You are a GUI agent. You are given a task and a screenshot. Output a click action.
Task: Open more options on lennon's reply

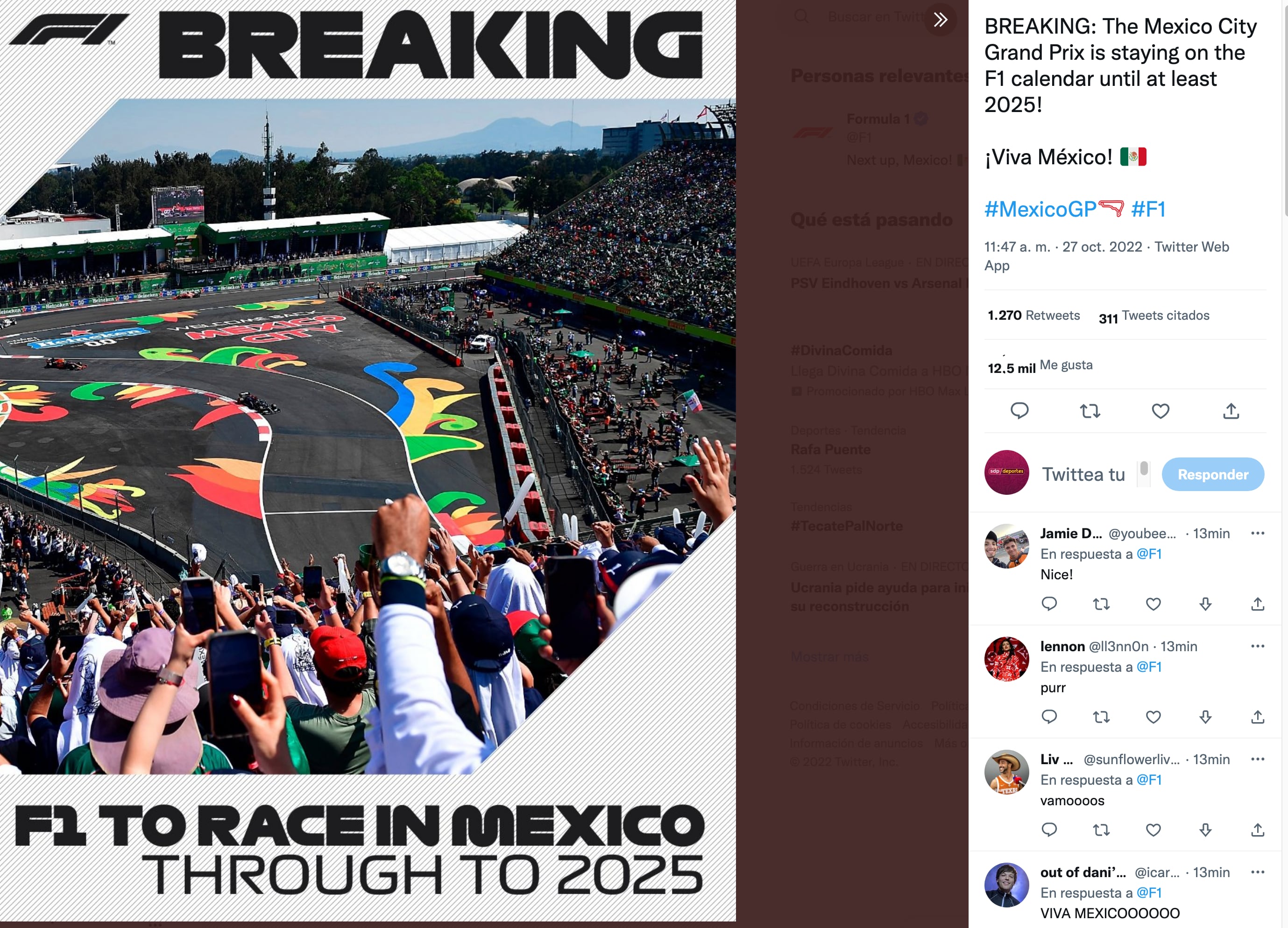click(x=1257, y=646)
